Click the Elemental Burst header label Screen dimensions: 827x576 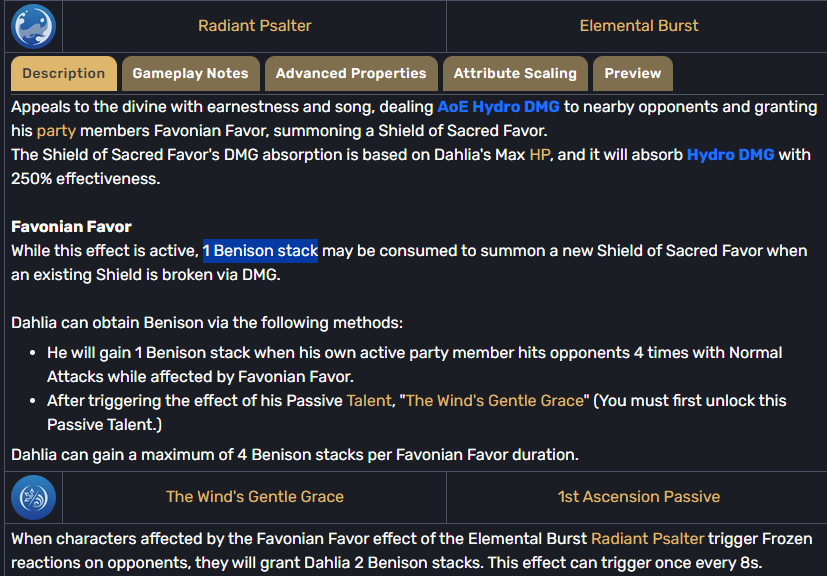coord(639,26)
